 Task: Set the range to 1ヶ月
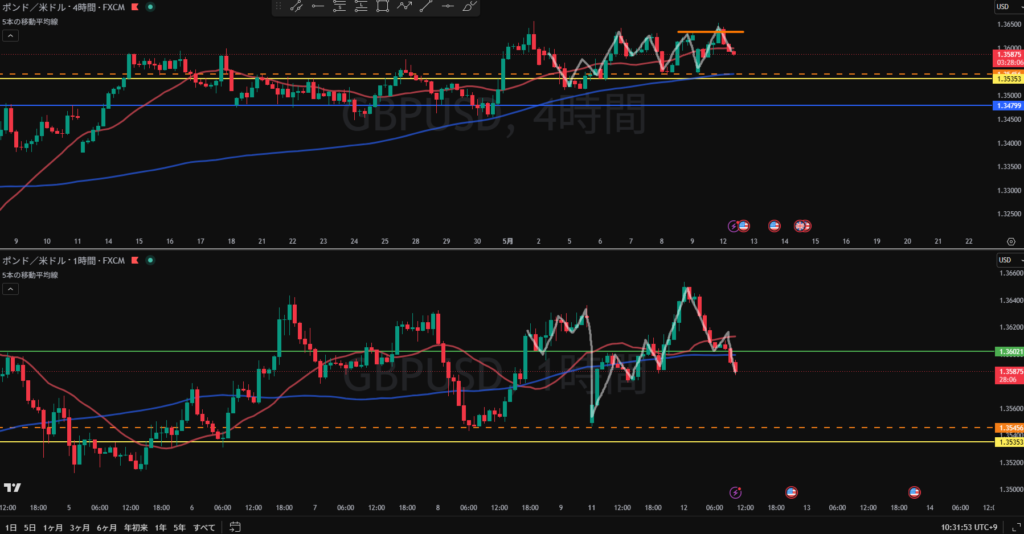click(x=53, y=527)
